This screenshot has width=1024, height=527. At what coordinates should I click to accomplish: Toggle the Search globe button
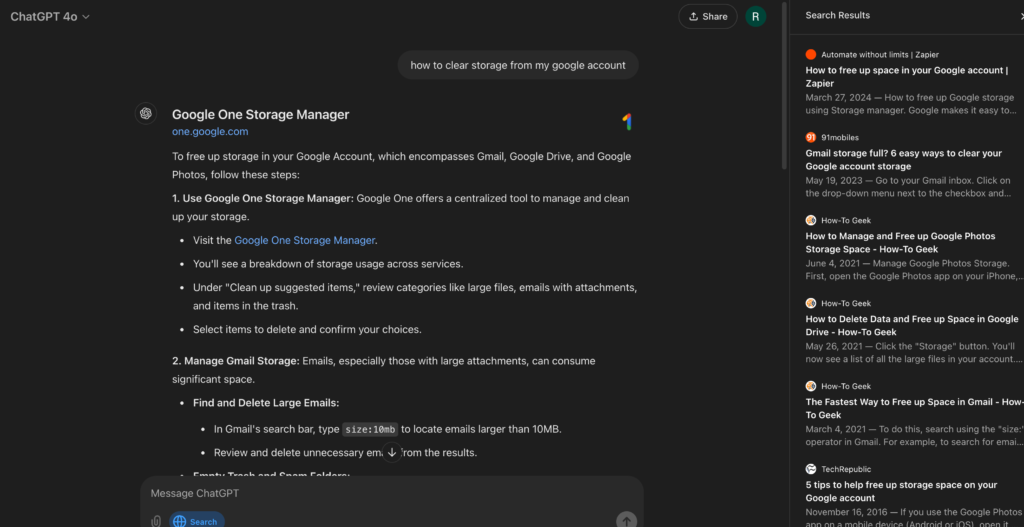[x=196, y=521]
